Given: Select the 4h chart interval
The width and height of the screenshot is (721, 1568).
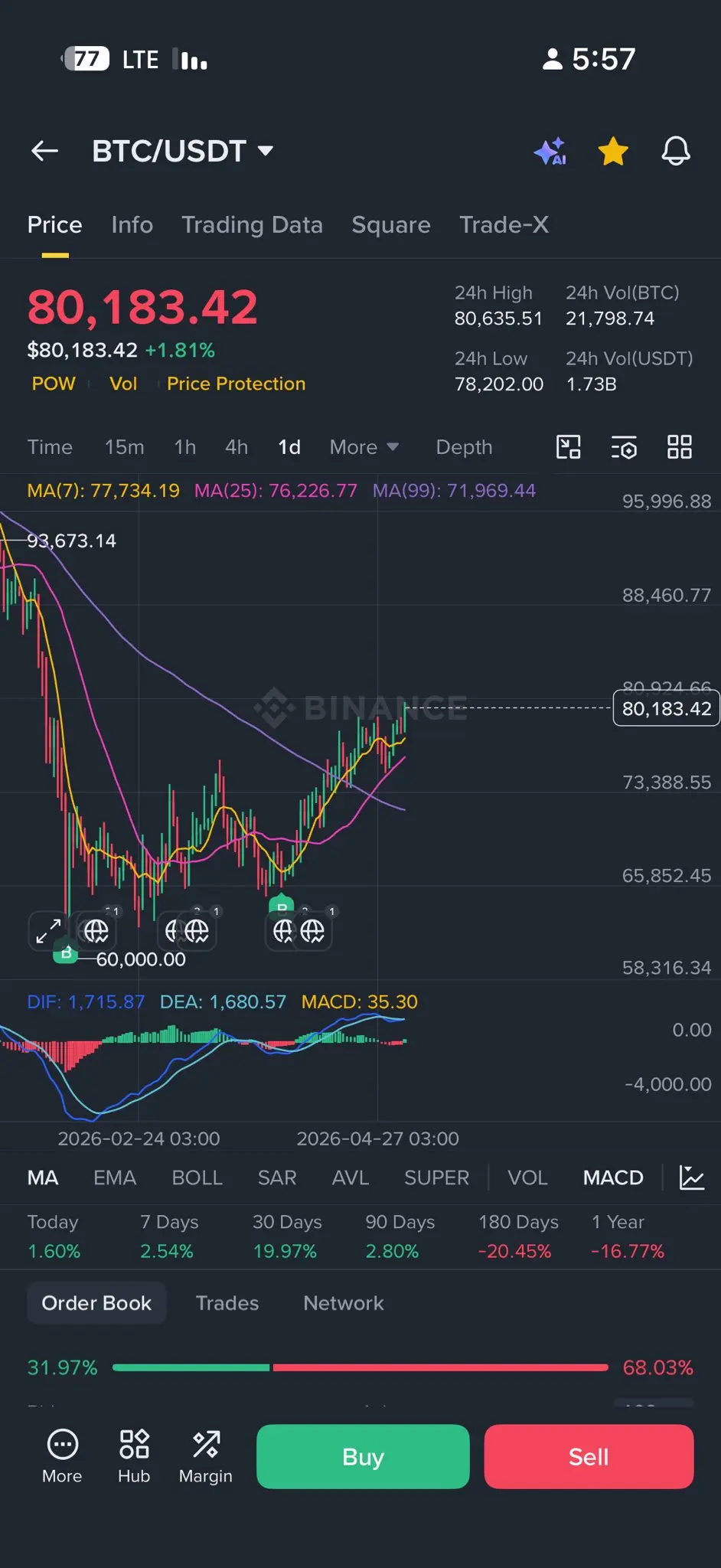Looking at the screenshot, I should [x=237, y=447].
